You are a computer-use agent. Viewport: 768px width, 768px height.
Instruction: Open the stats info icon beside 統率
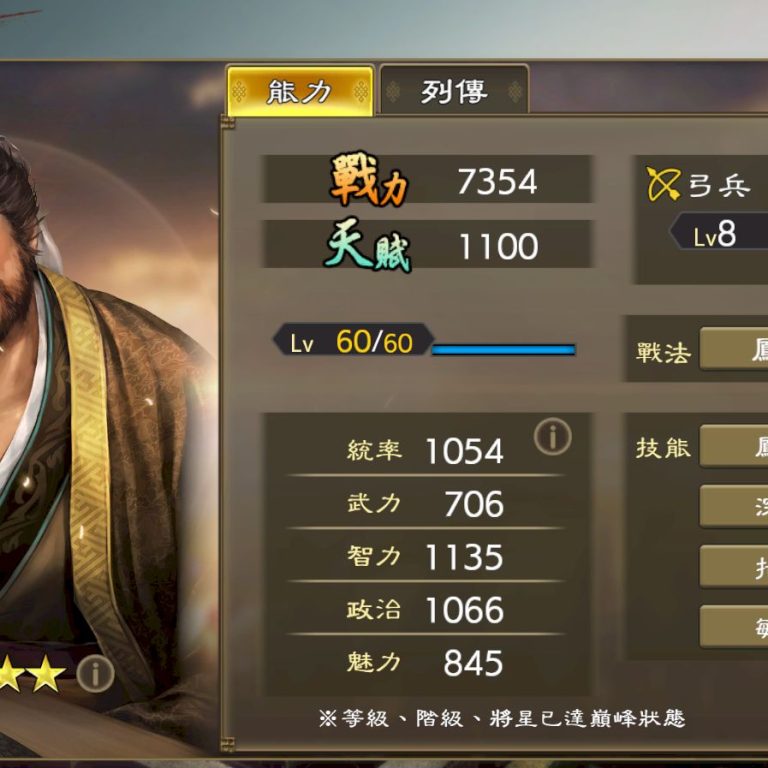(552, 436)
